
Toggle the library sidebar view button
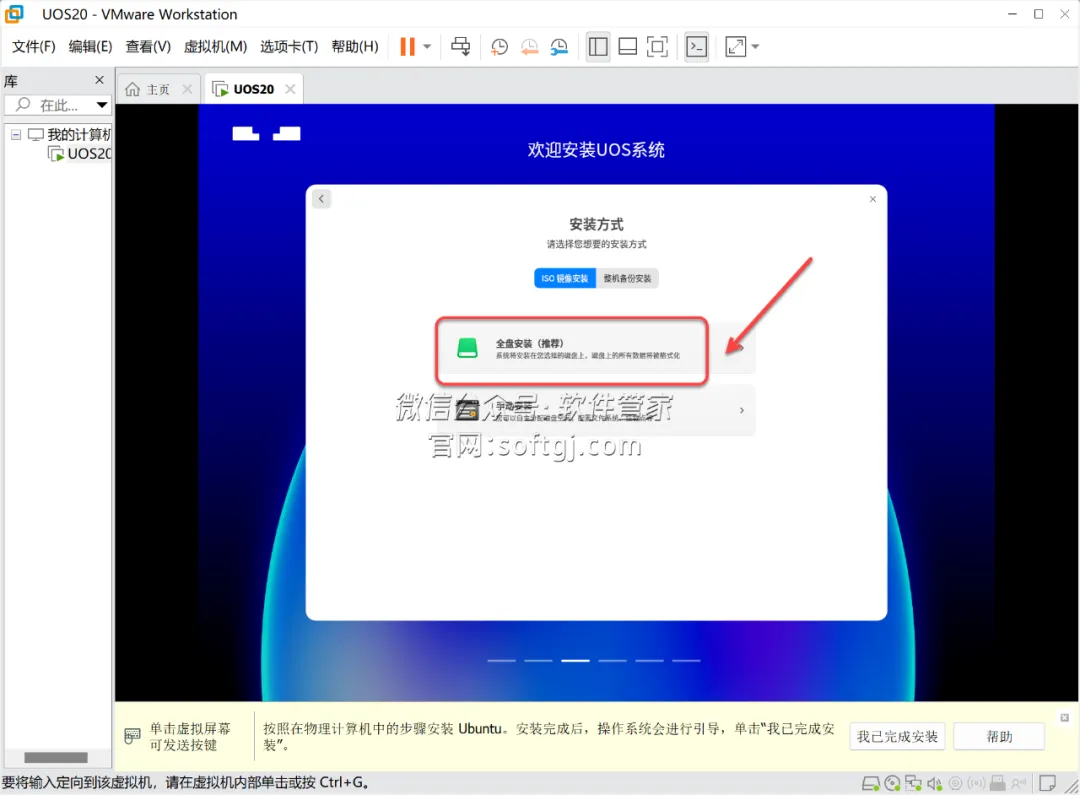click(598, 46)
